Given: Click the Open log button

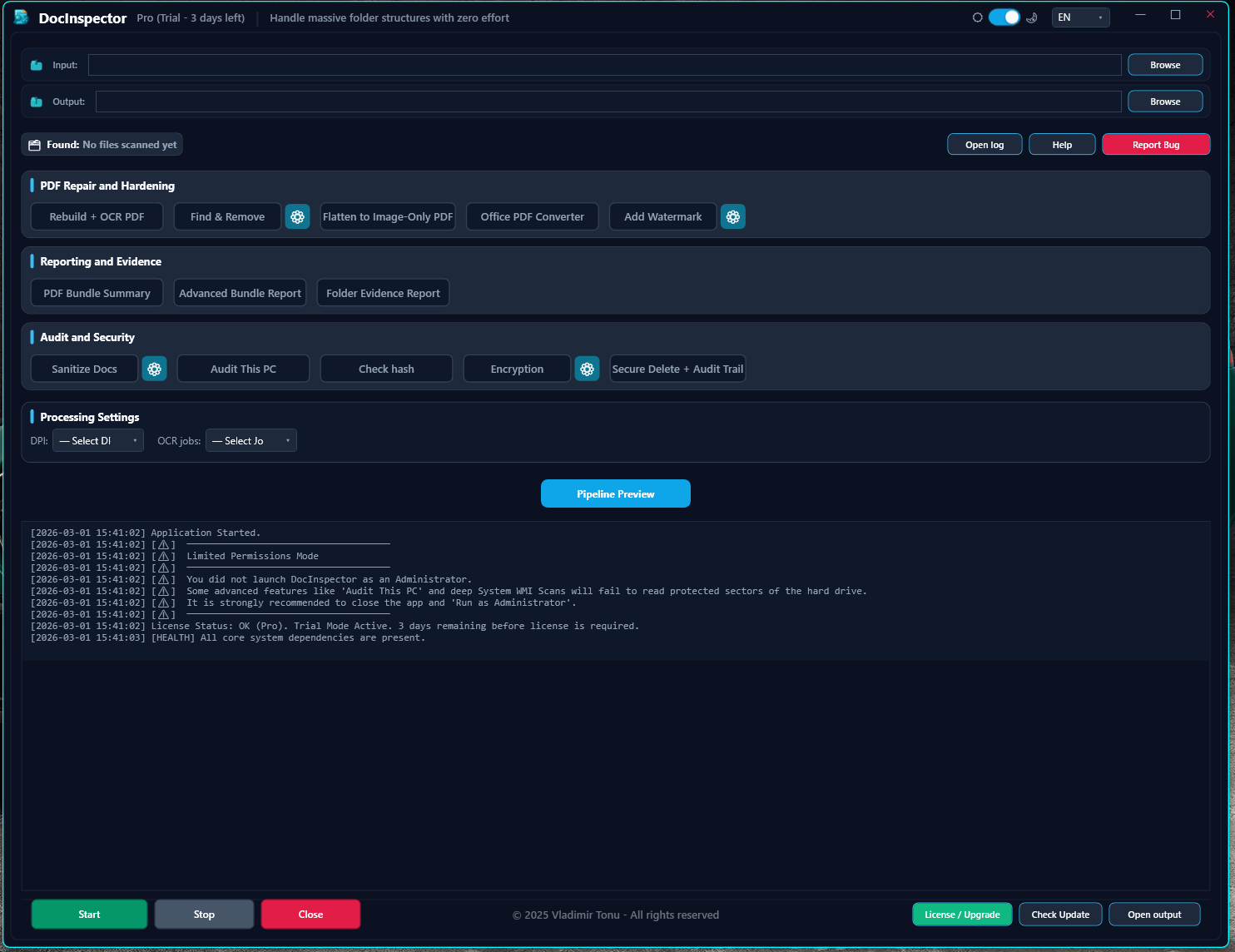Looking at the screenshot, I should [x=985, y=145].
